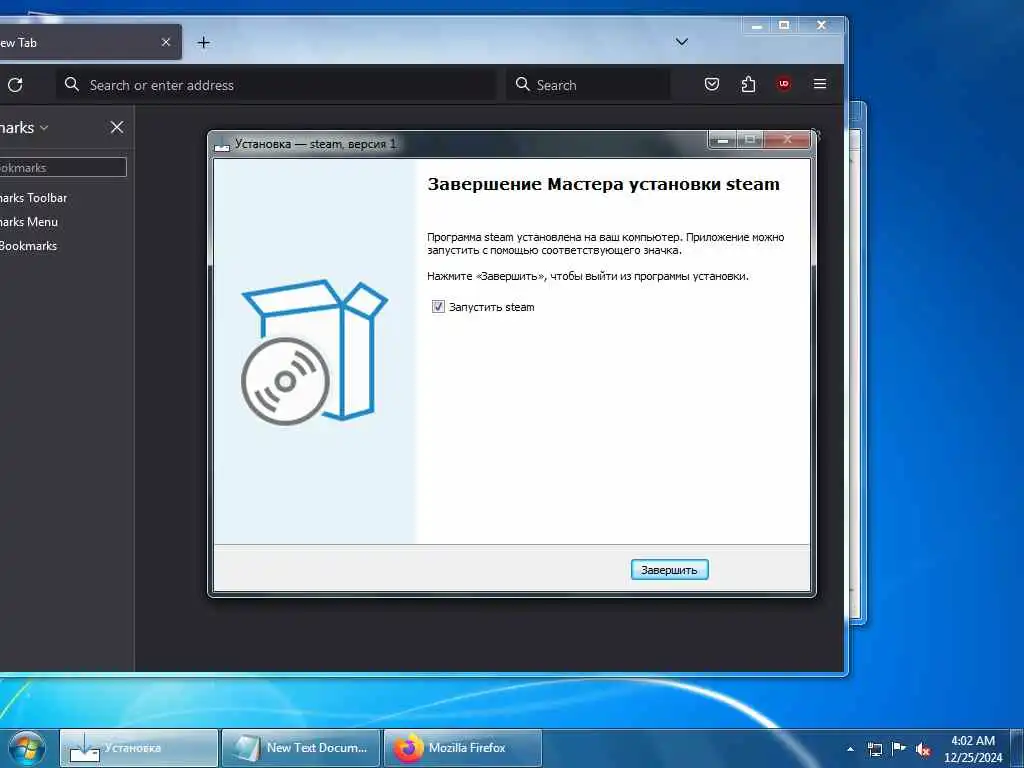This screenshot has width=1024, height=768.
Task: Open the network tray icon
Action: tap(874, 749)
